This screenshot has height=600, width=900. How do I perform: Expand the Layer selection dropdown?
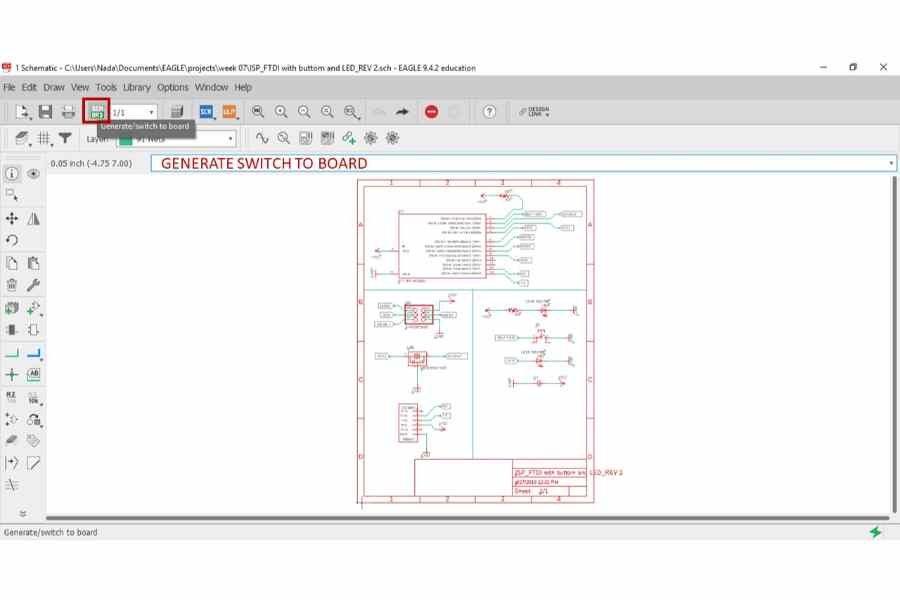click(x=176, y=138)
